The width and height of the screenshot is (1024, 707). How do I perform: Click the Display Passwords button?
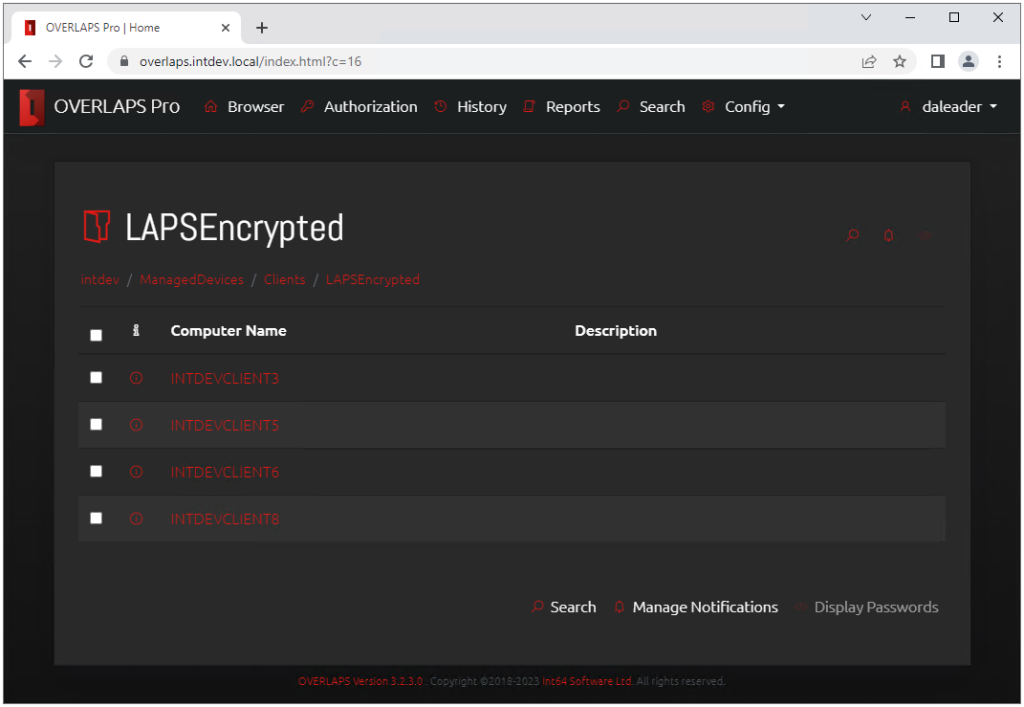click(867, 608)
